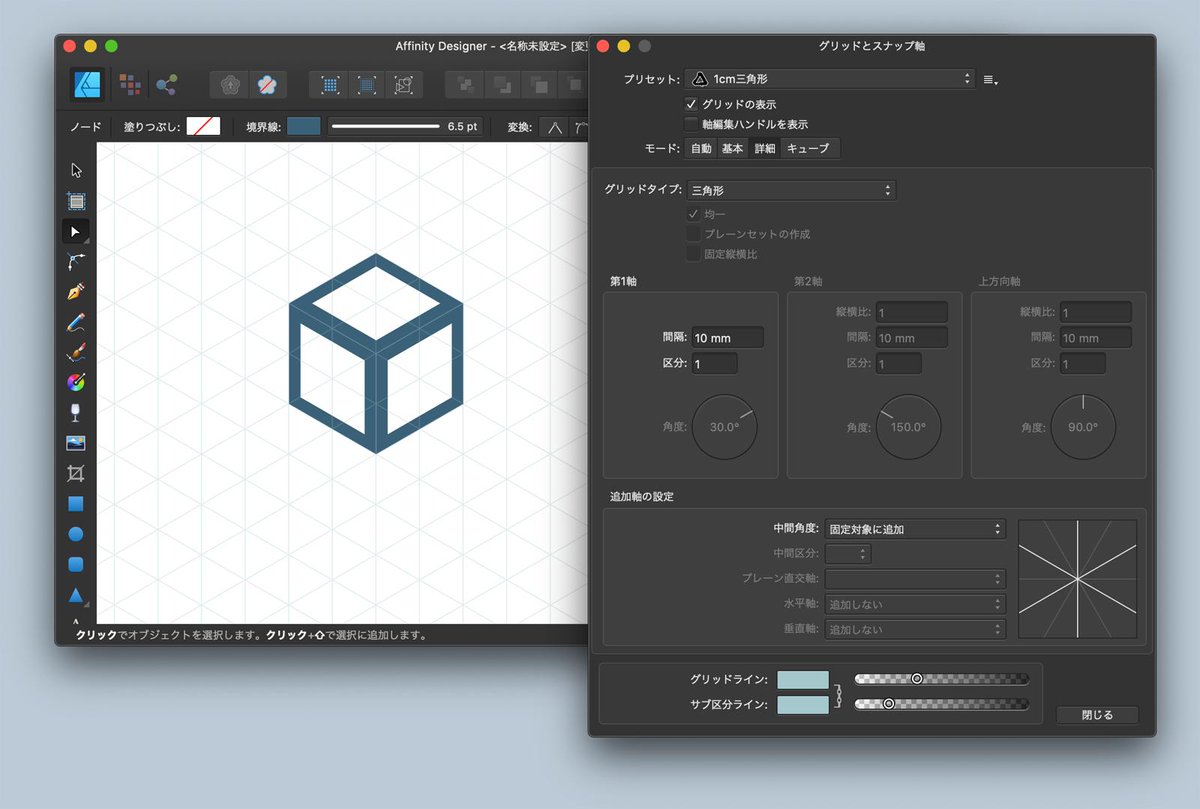
Task: Click the first arrange-order toolbar icon
Action: coord(465,85)
